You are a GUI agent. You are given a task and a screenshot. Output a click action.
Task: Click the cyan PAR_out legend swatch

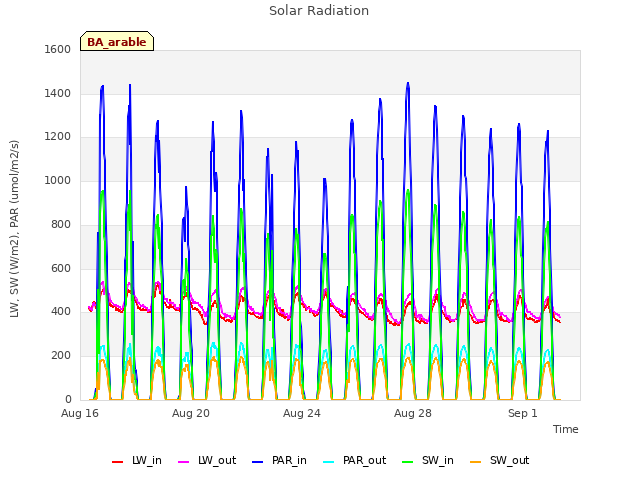pos(329,462)
